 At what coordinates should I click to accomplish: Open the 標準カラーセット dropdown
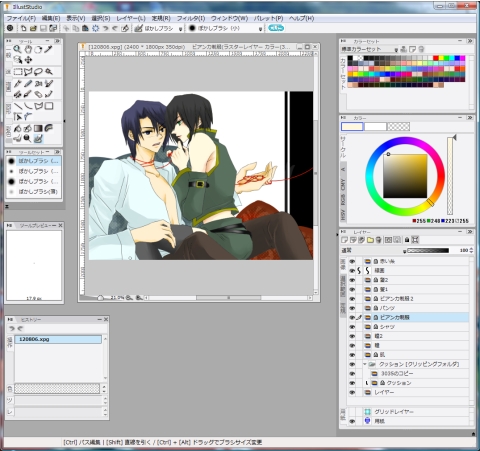[396, 50]
